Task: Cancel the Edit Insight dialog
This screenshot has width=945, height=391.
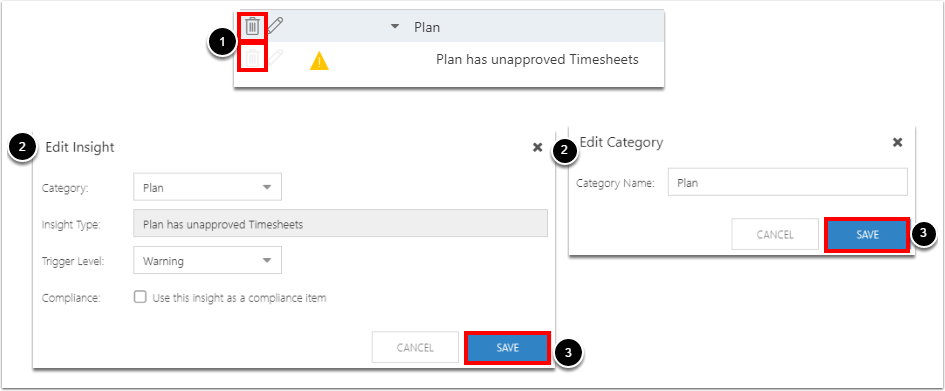Action: (x=415, y=348)
